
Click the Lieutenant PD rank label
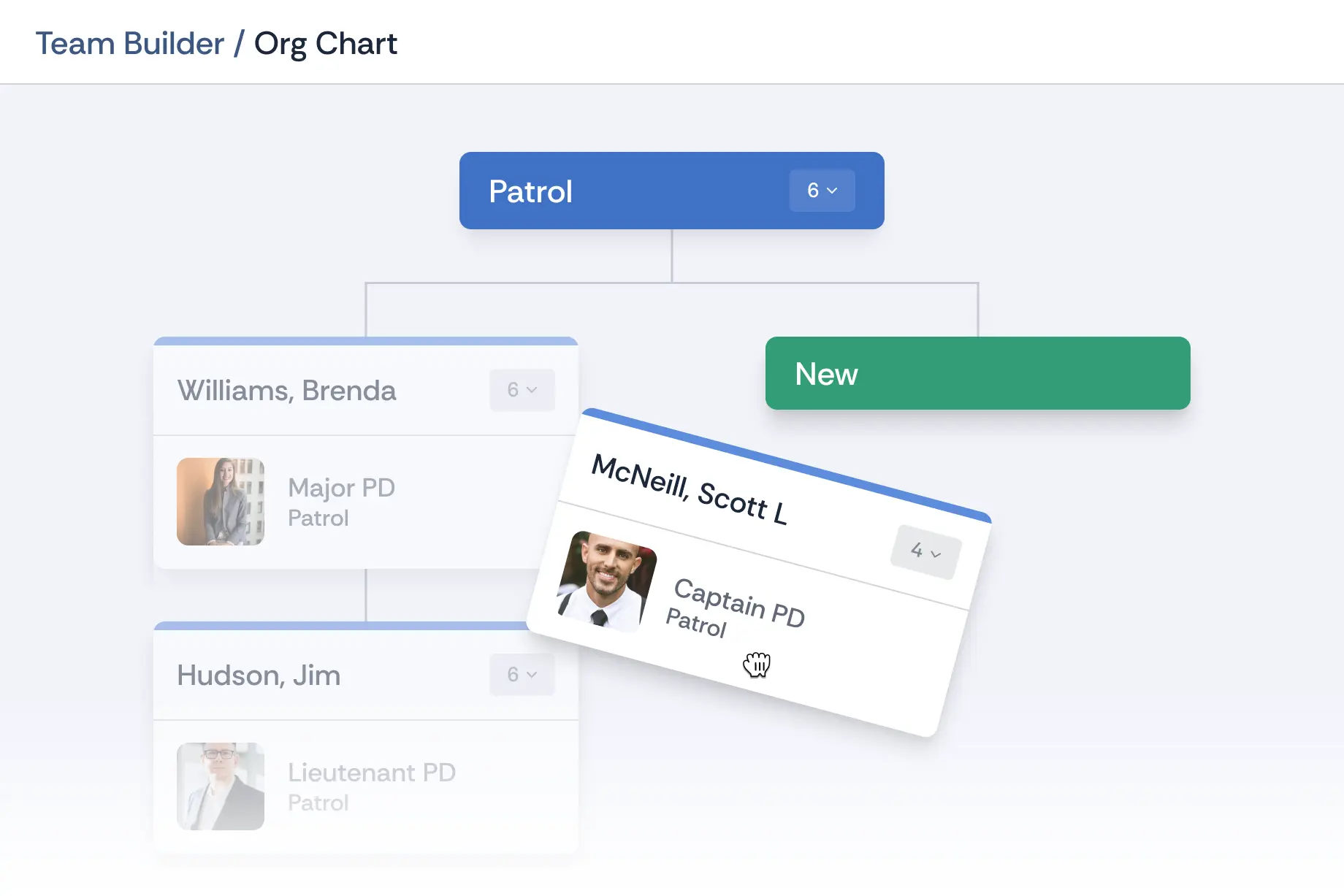(371, 773)
